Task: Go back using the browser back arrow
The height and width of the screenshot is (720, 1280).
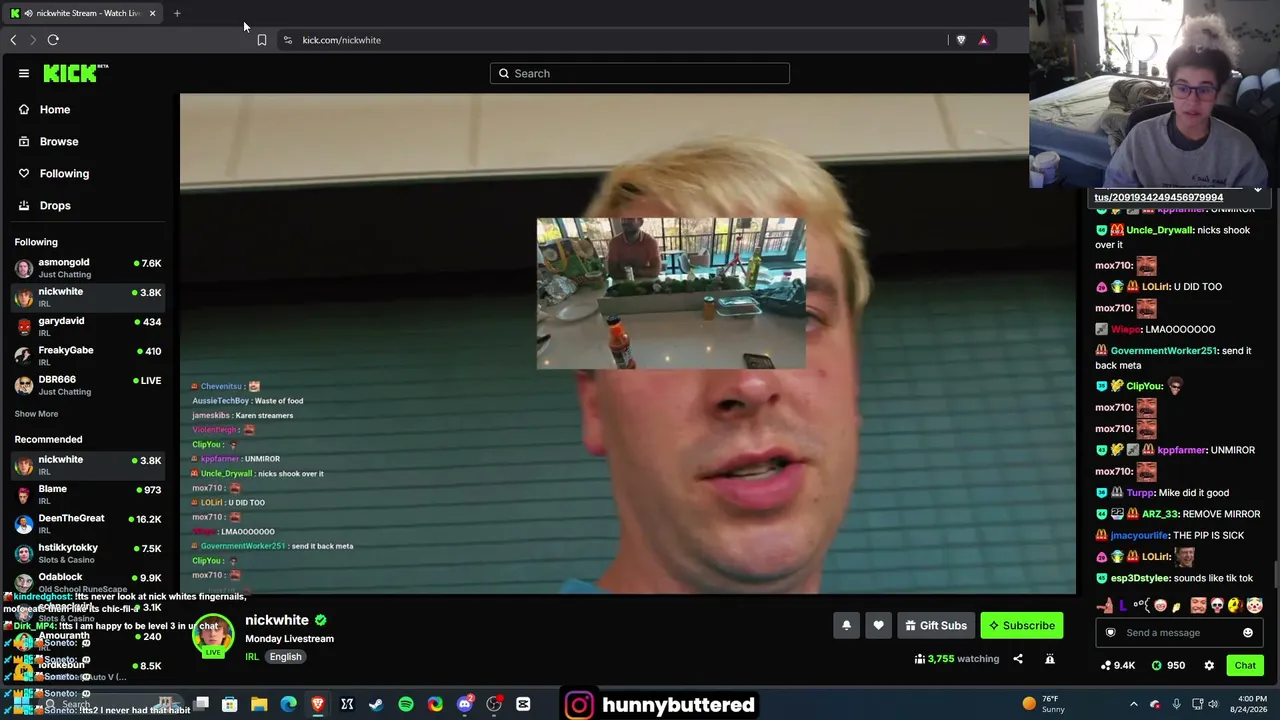Action: (13, 40)
